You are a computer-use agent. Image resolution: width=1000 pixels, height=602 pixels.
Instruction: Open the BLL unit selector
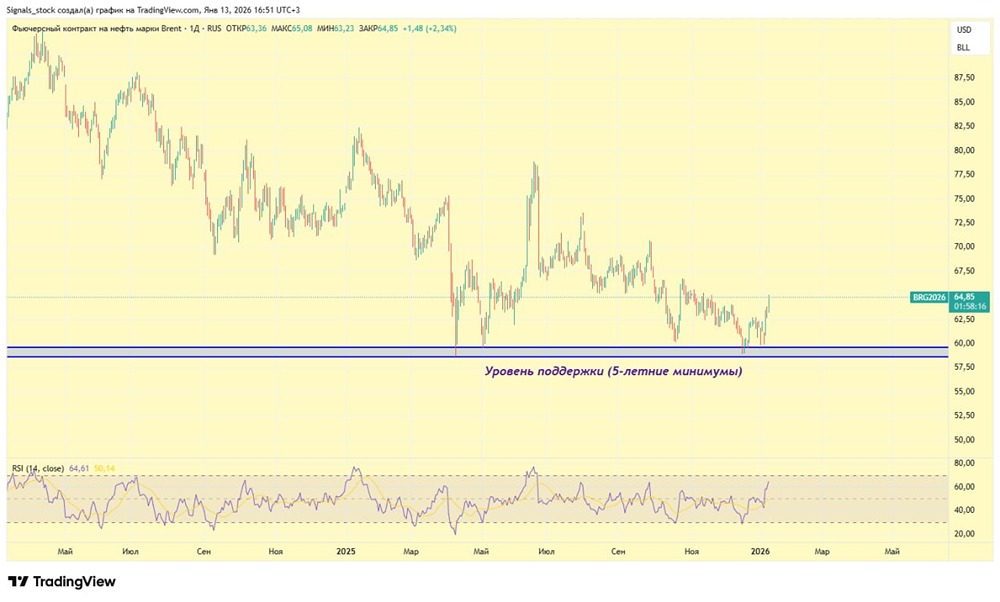(x=963, y=48)
